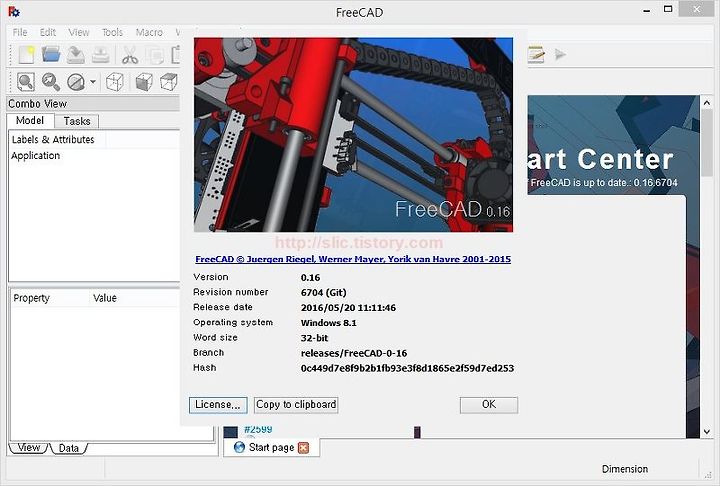Open the Macros notepad icon
Screen dimensions: 720x486
click(x=536, y=55)
